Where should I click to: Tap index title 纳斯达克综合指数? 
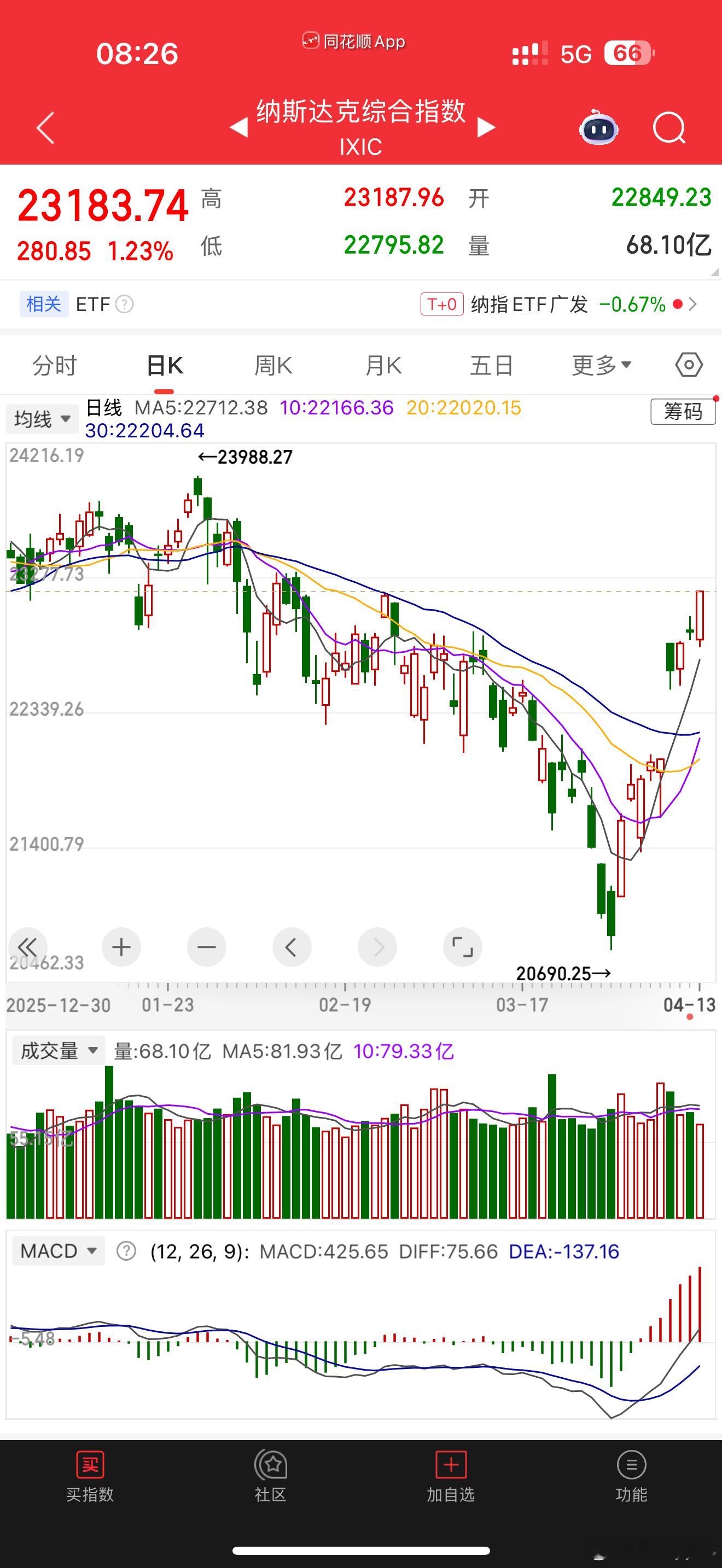click(361, 112)
